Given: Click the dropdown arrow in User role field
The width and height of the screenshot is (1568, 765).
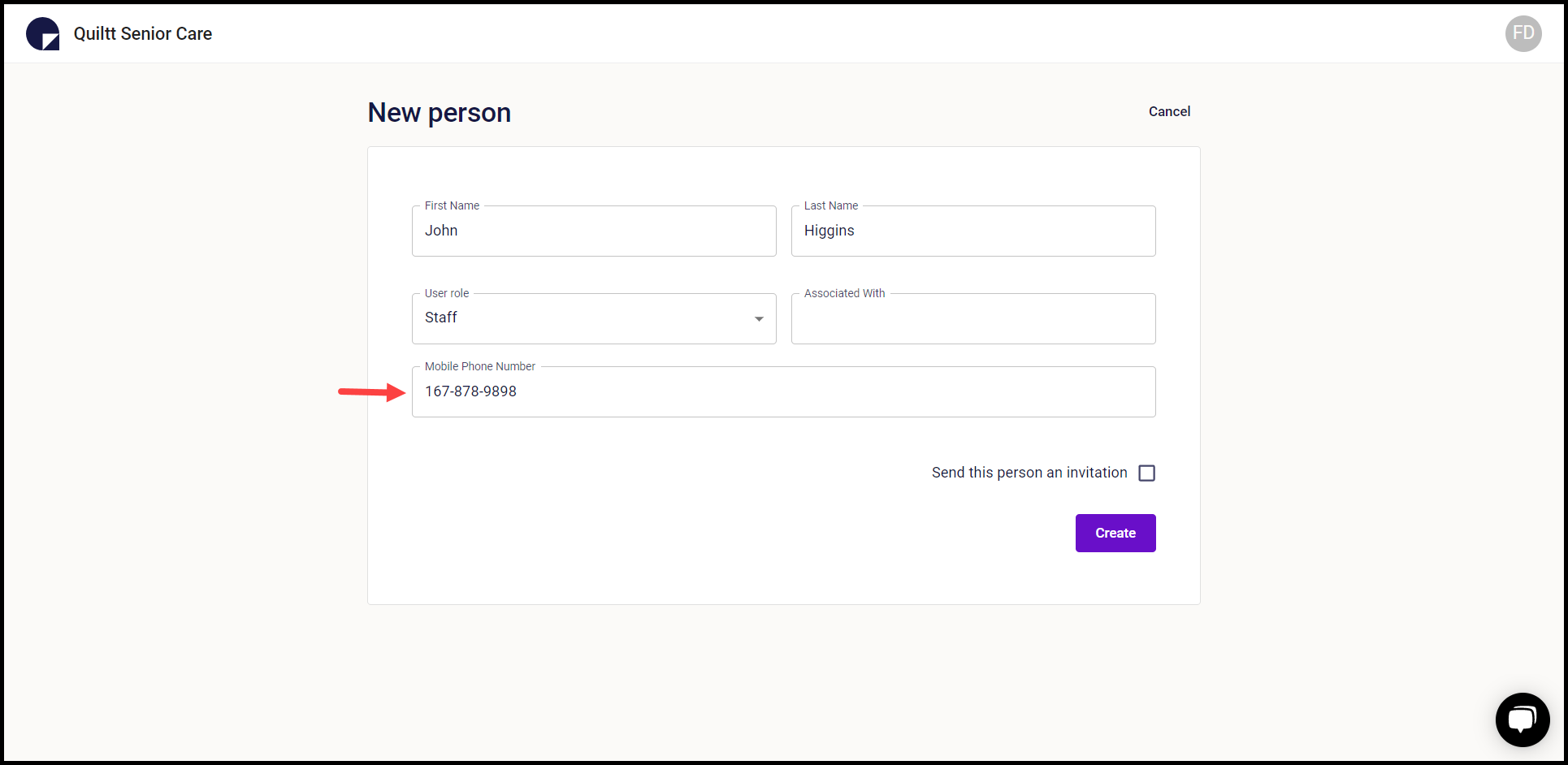Looking at the screenshot, I should coord(759,318).
